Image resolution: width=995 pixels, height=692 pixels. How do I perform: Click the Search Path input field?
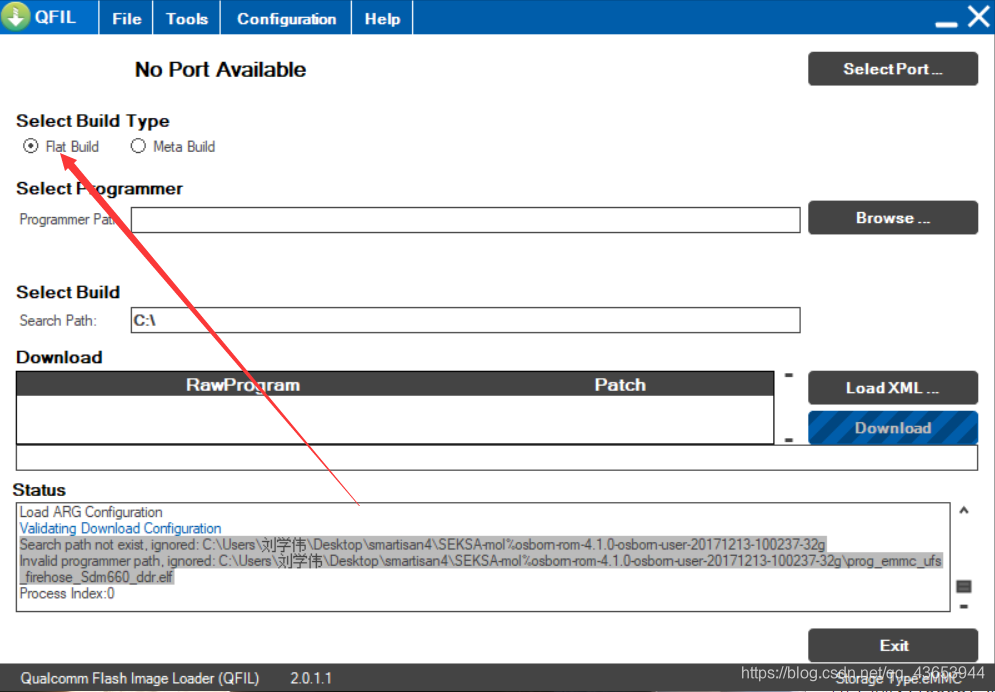pos(465,320)
